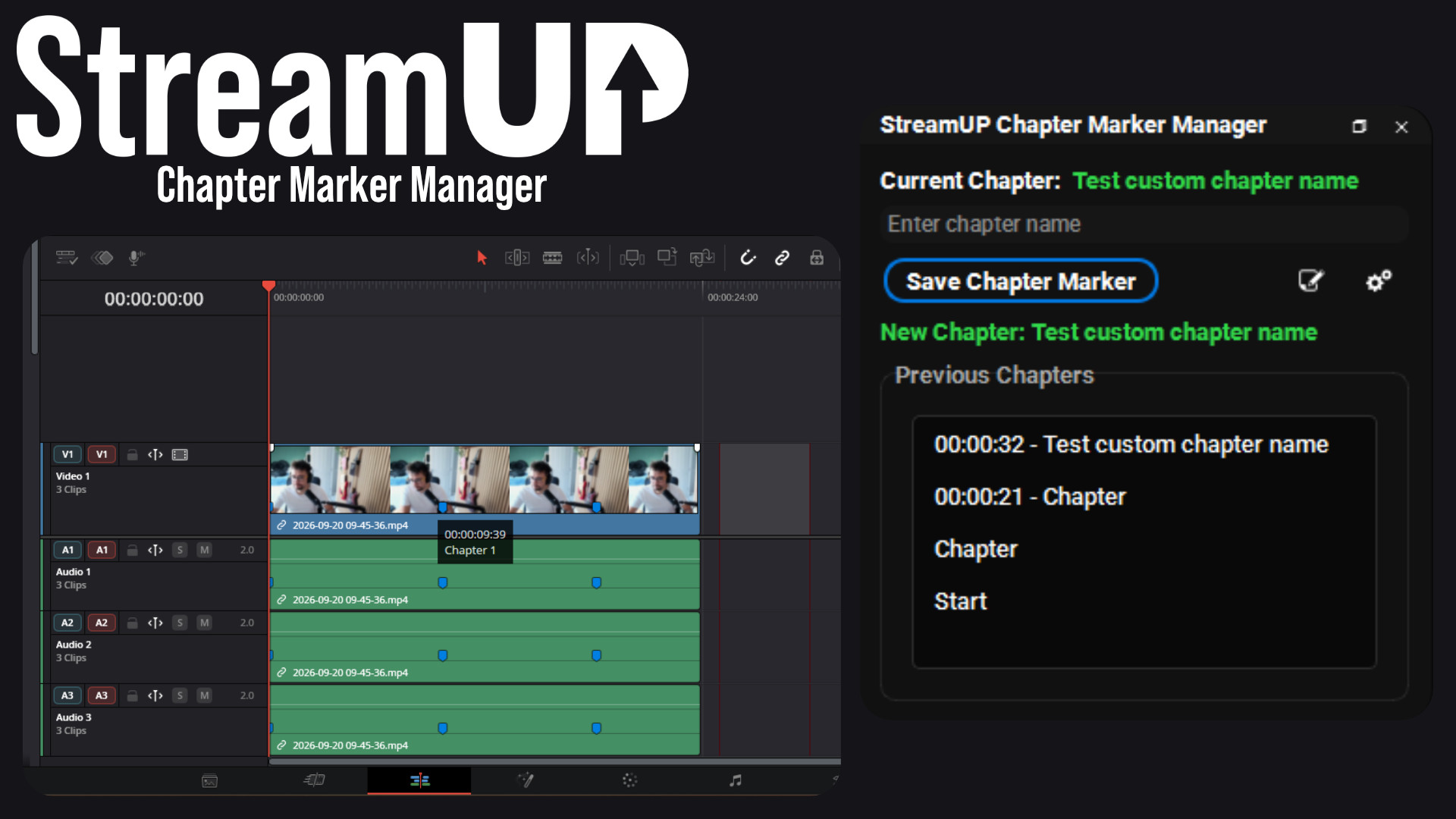Toggle auto select on the Video 1 track
This screenshot has height=819, width=1456.
click(x=155, y=455)
